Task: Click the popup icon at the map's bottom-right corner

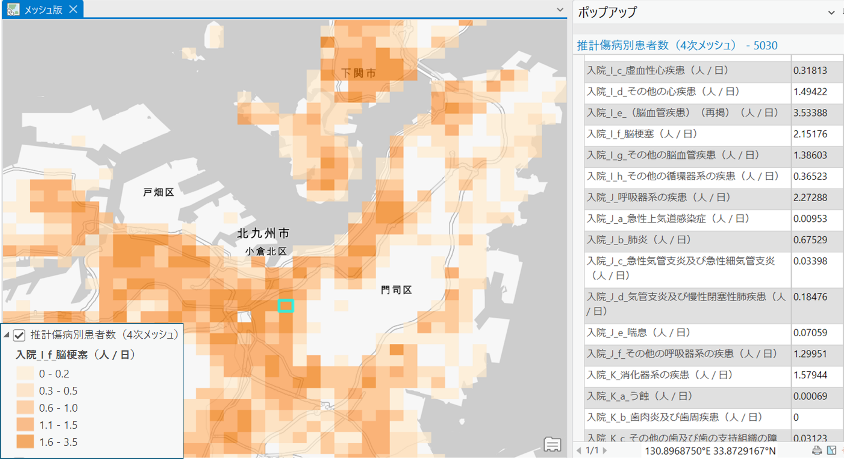Action: (552, 444)
